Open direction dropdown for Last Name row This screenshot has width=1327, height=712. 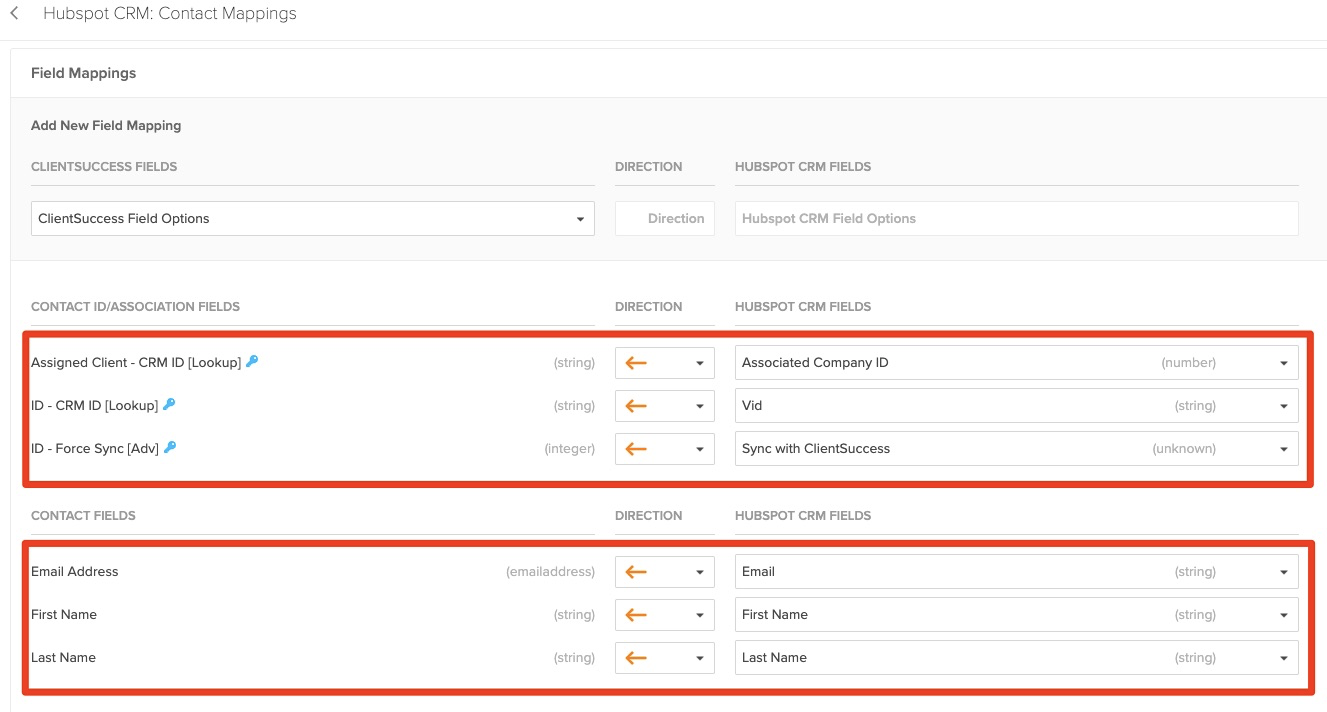pyautogui.click(x=665, y=658)
